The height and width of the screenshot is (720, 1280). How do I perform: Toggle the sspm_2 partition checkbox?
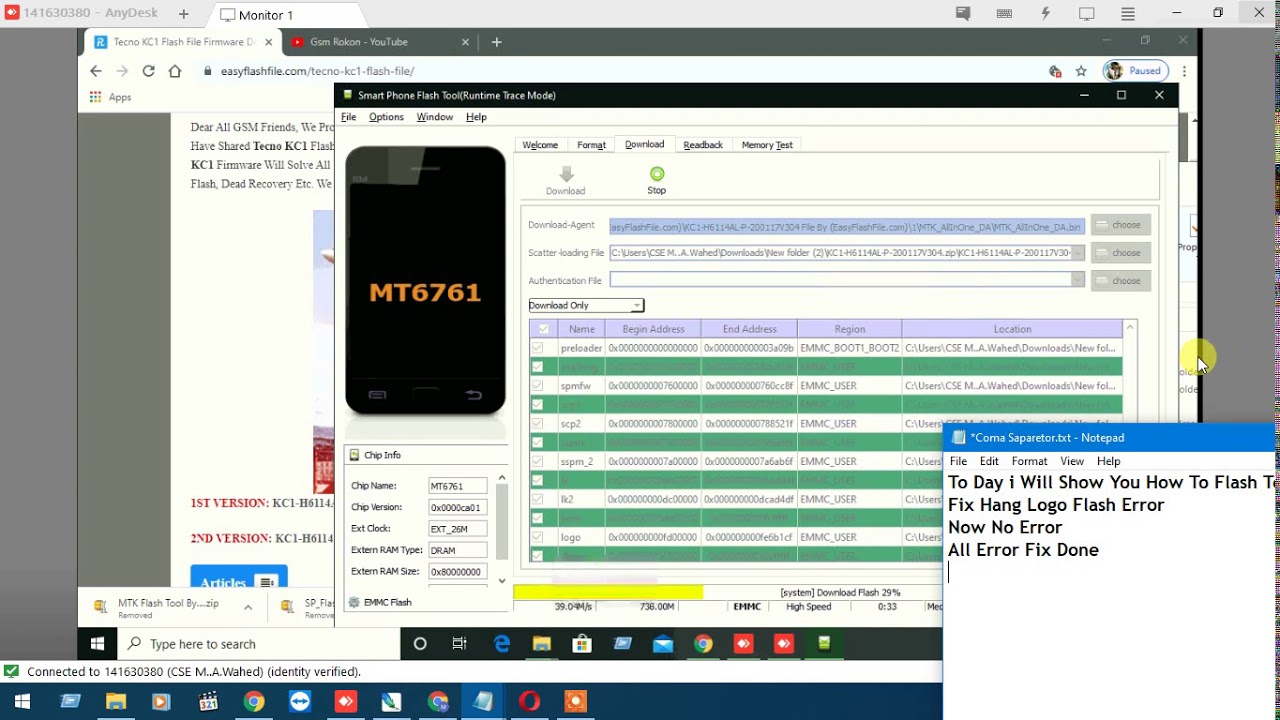[538, 462]
